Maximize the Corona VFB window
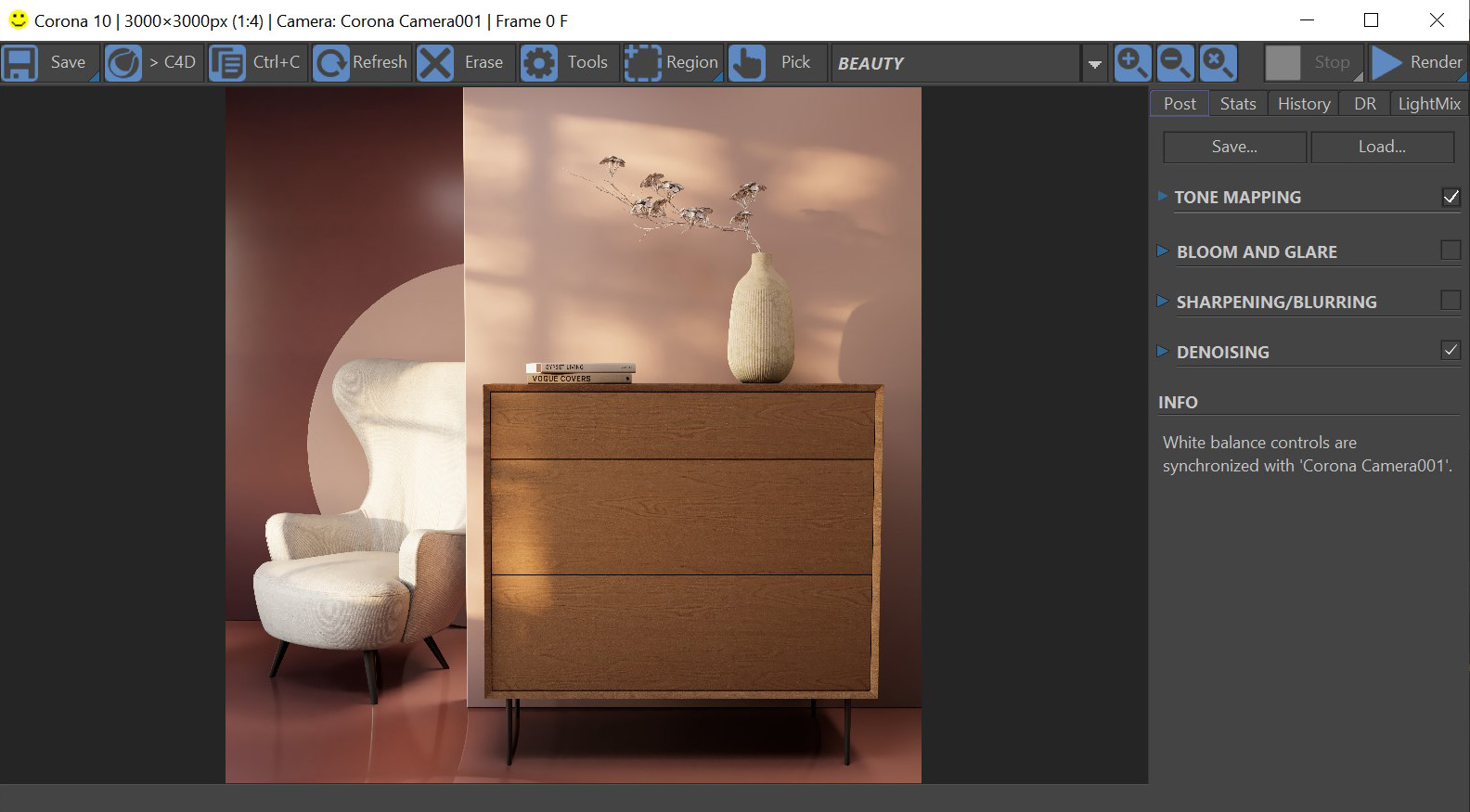Viewport: 1470px width, 812px height. (1371, 19)
